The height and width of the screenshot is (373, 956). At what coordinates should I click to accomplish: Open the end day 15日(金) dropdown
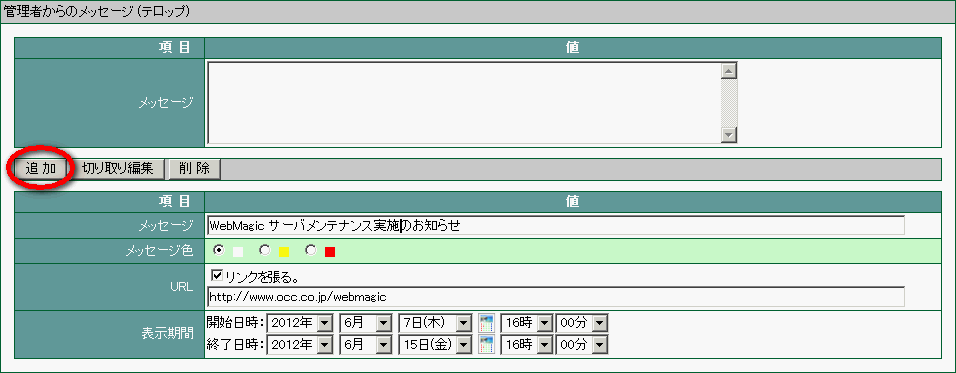click(x=435, y=345)
